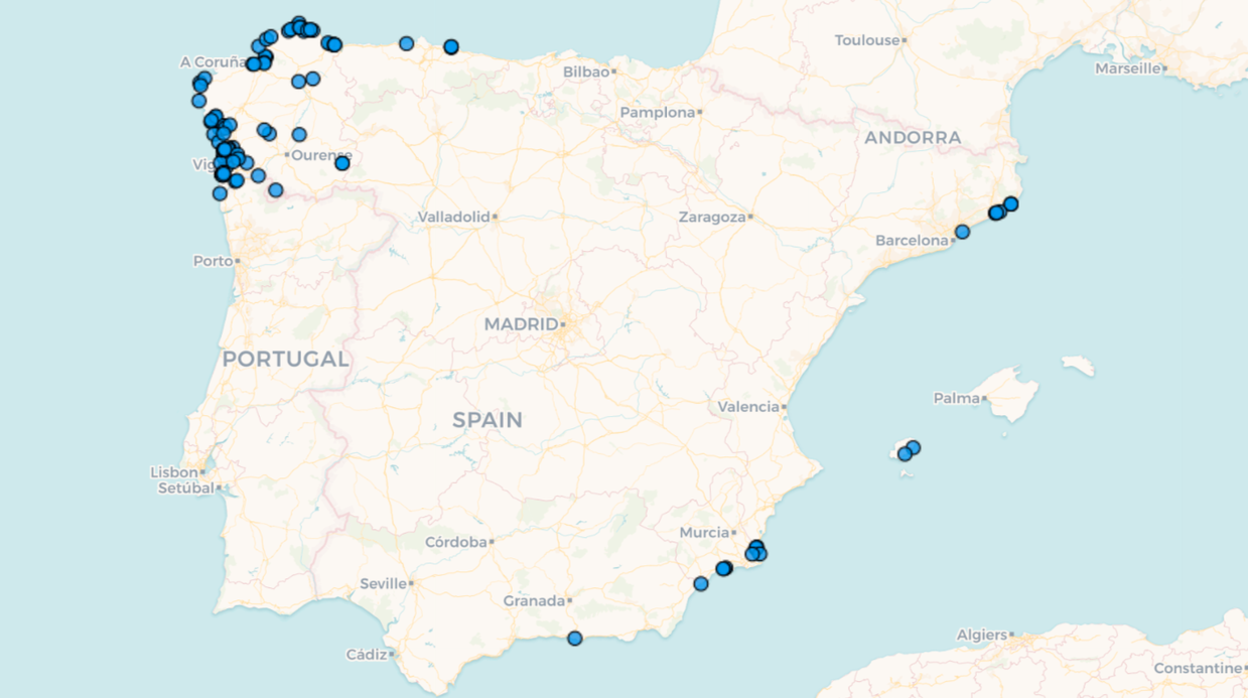Click the isolated marker east of Ourense

point(342,163)
